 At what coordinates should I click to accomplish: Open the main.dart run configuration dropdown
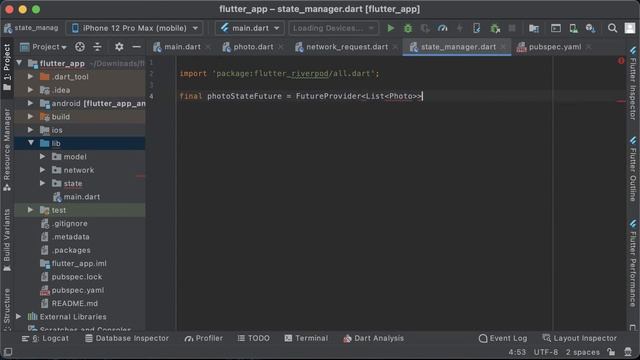250,28
